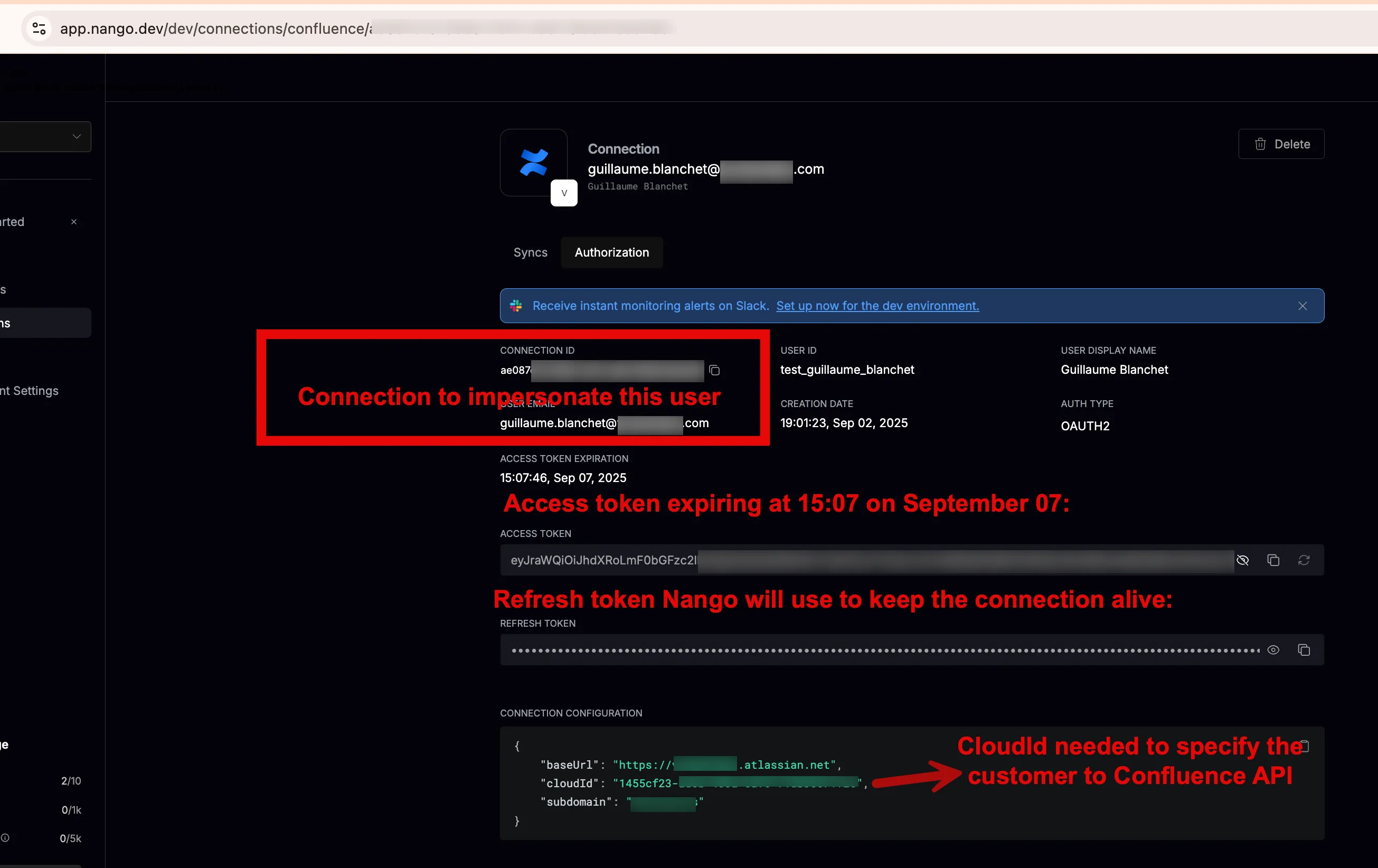Dismiss the Slack alerts banner
This screenshot has height=868, width=1378.
[x=1303, y=306]
